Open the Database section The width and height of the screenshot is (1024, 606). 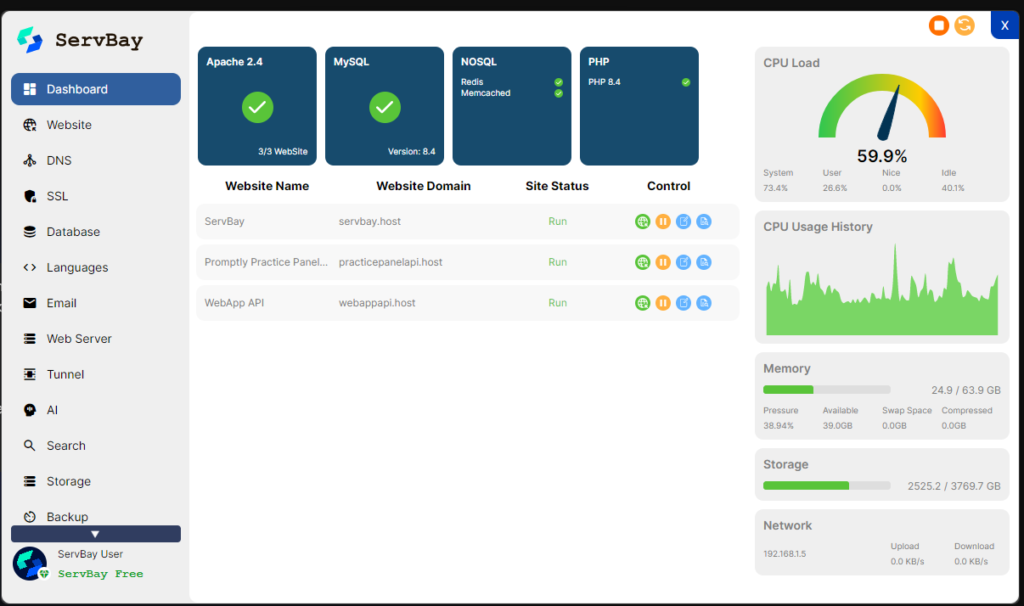96,232
